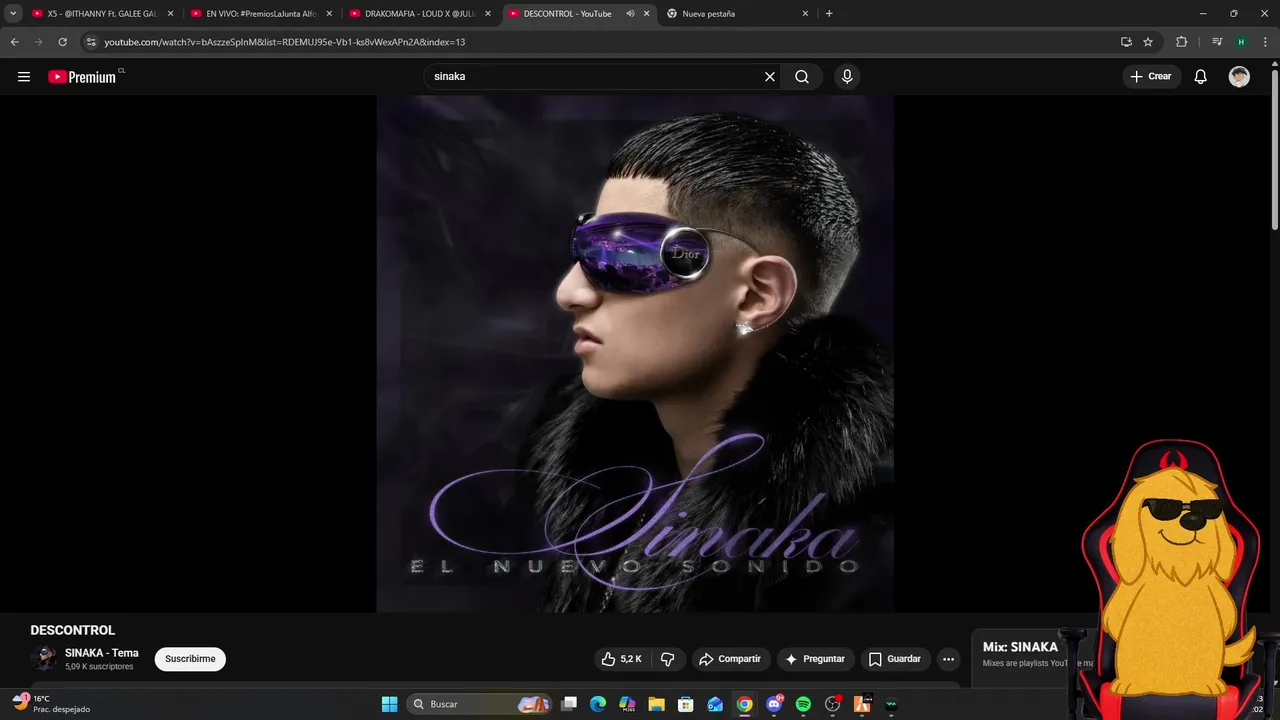The height and width of the screenshot is (720, 1280).
Task: Close the 'Nueva pestaña' tab
Action: pos(805,14)
